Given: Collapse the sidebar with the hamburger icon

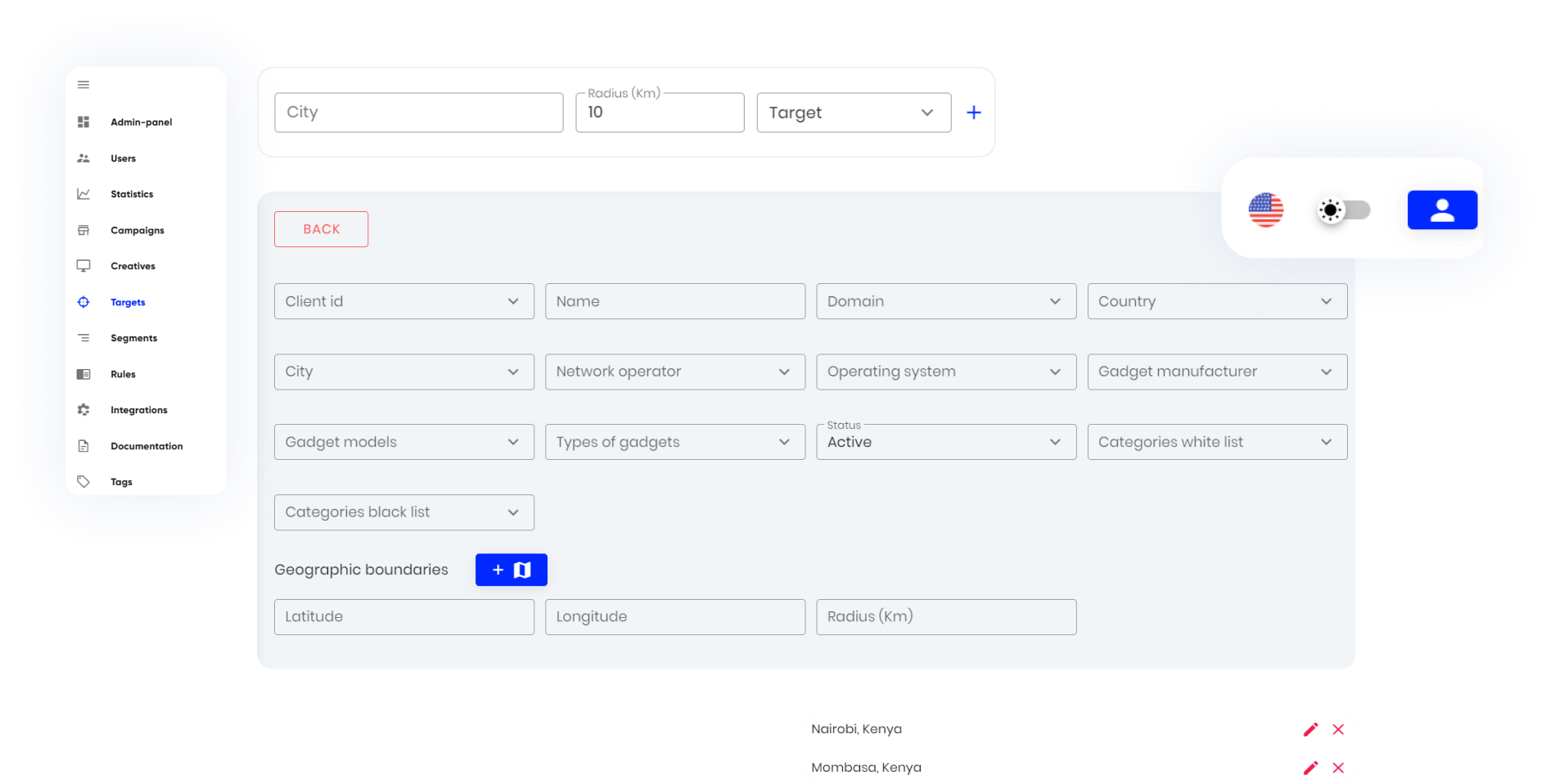Looking at the screenshot, I should coord(83,85).
